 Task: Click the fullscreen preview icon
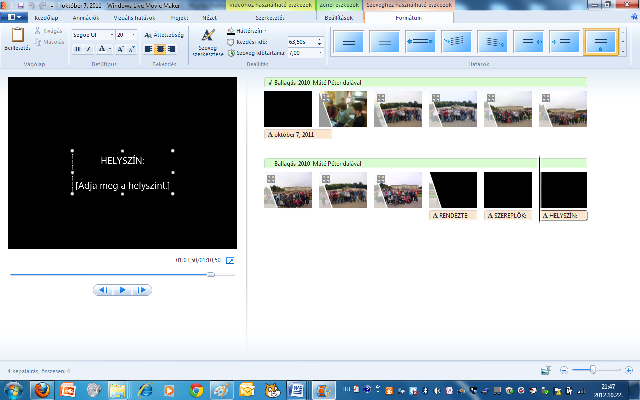tap(230, 260)
